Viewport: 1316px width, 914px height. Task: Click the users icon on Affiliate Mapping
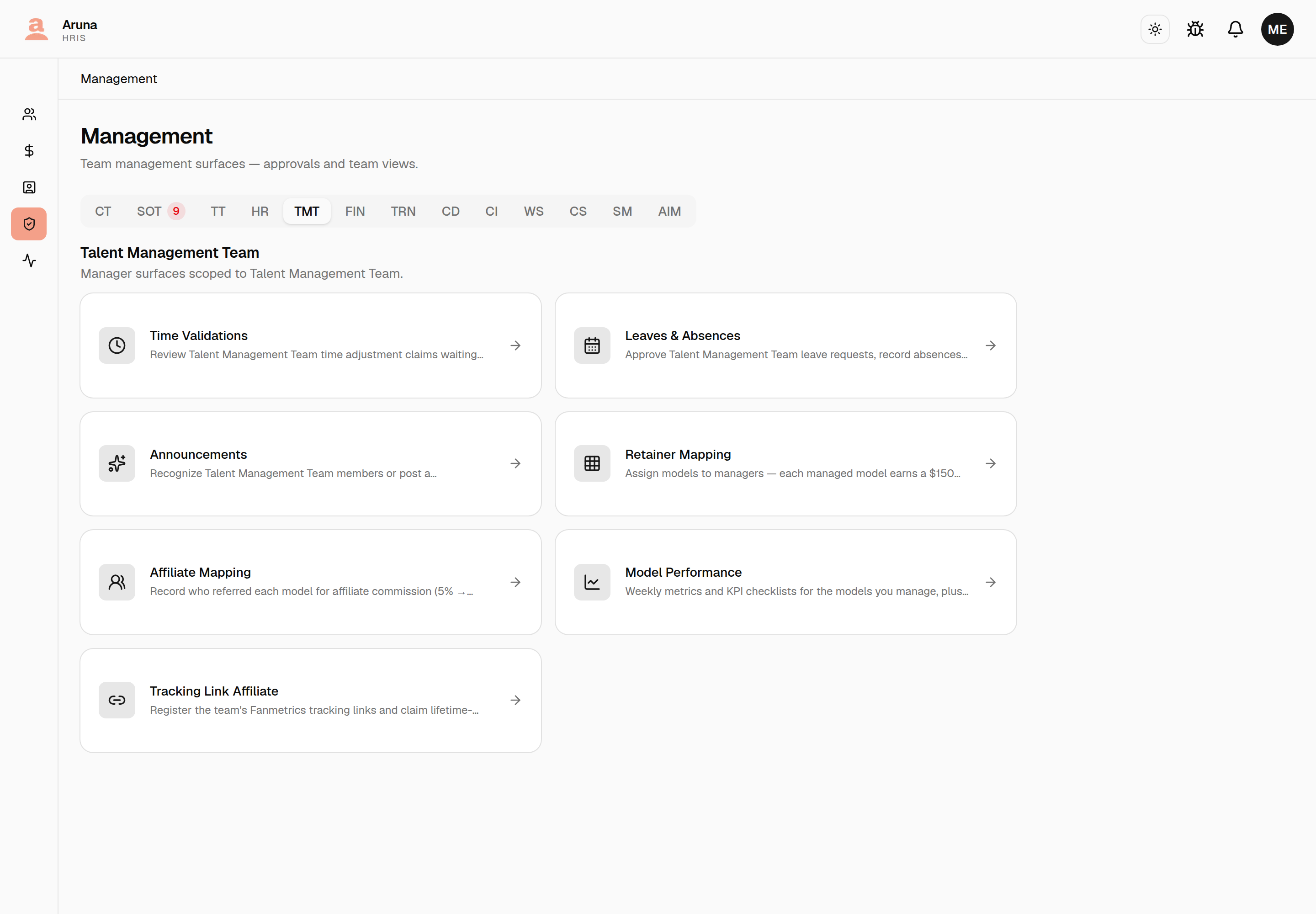point(117,582)
